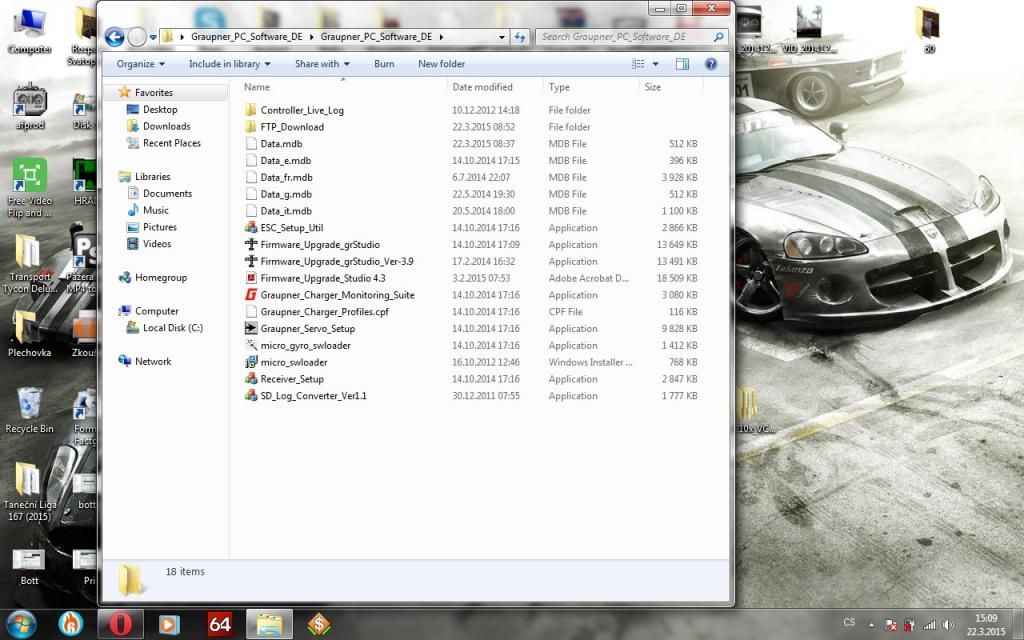The width and height of the screenshot is (1024, 640).
Task: Sort files by Size column header
Action: click(653, 87)
